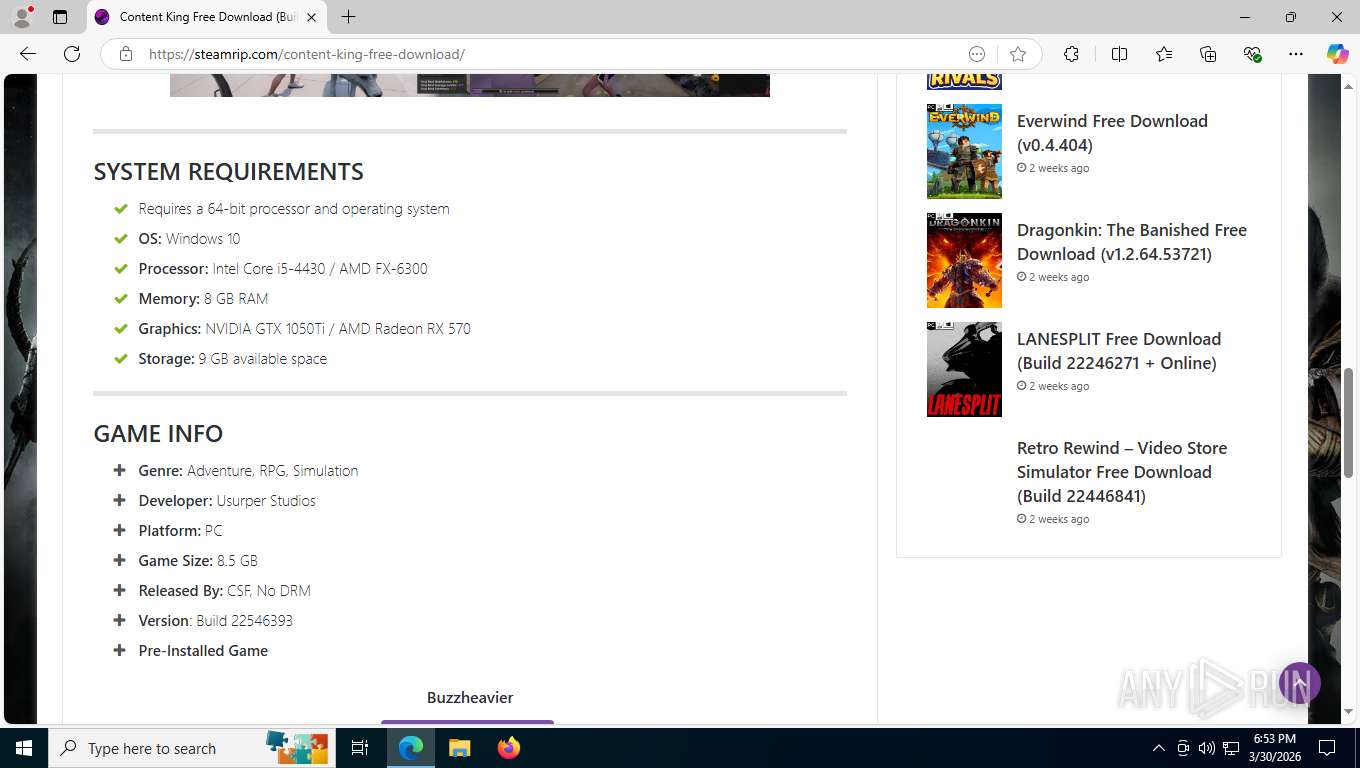The width and height of the screenshot is (1360, 768).
Task: Click the page vertical scrollbar thumb
Action: point(1349,423)
